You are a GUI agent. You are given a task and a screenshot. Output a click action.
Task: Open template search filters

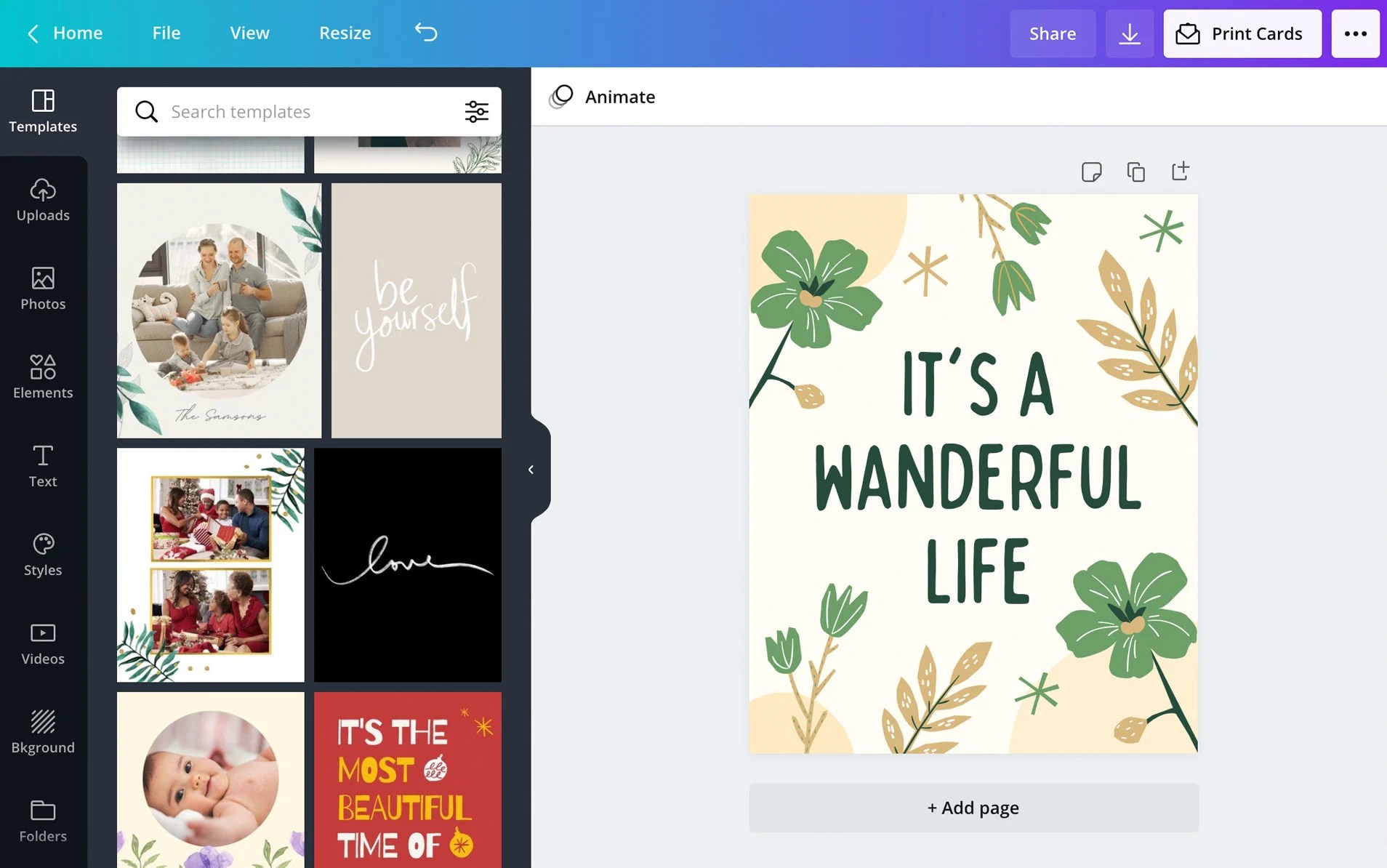(x=476, y=111)
